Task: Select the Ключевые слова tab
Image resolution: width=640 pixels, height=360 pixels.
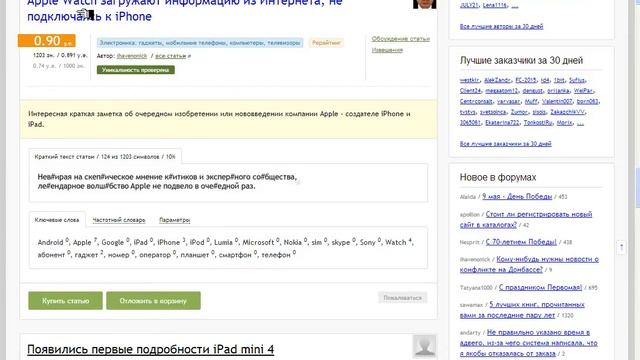Action: (x=57, y=220)
